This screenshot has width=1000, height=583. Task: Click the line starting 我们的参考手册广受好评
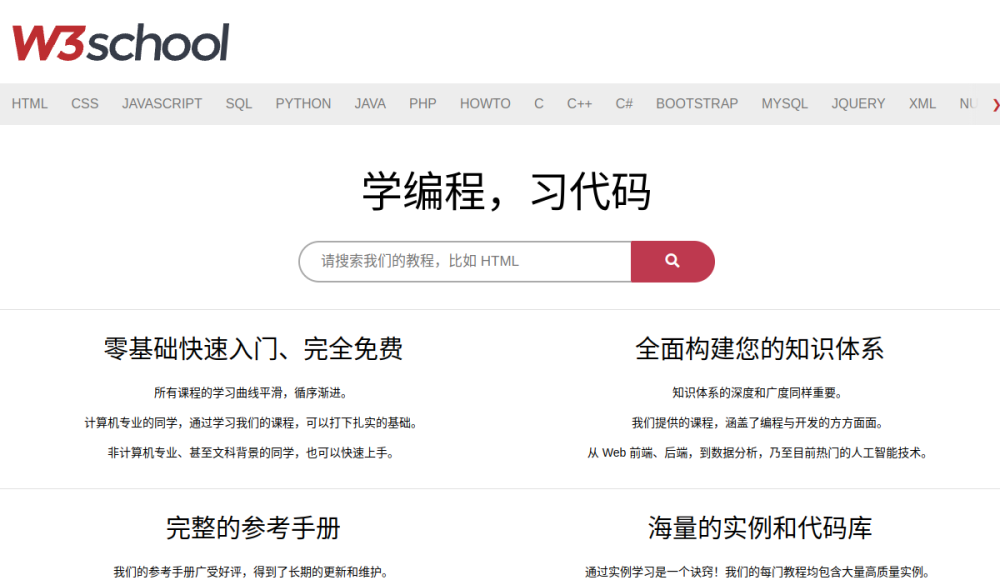click(251, 572)
